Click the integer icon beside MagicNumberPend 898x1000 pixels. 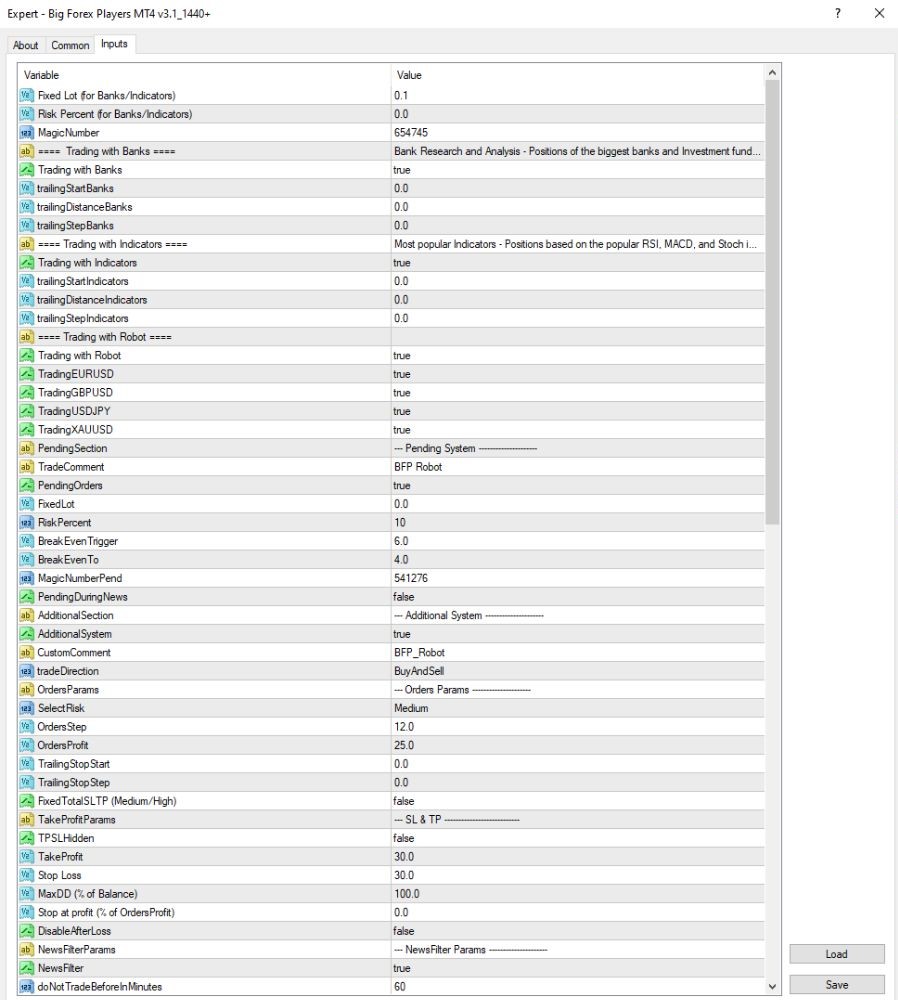(26, 578)
